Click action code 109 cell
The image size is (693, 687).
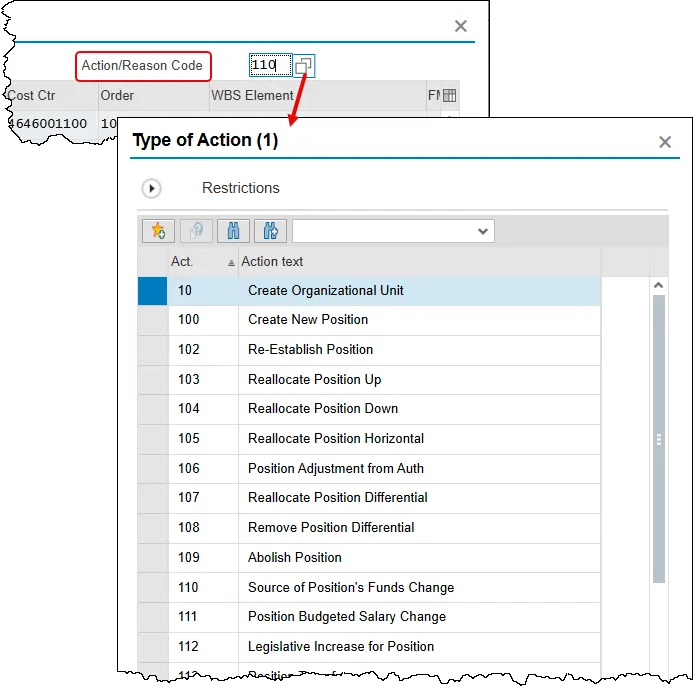[203, 558]
